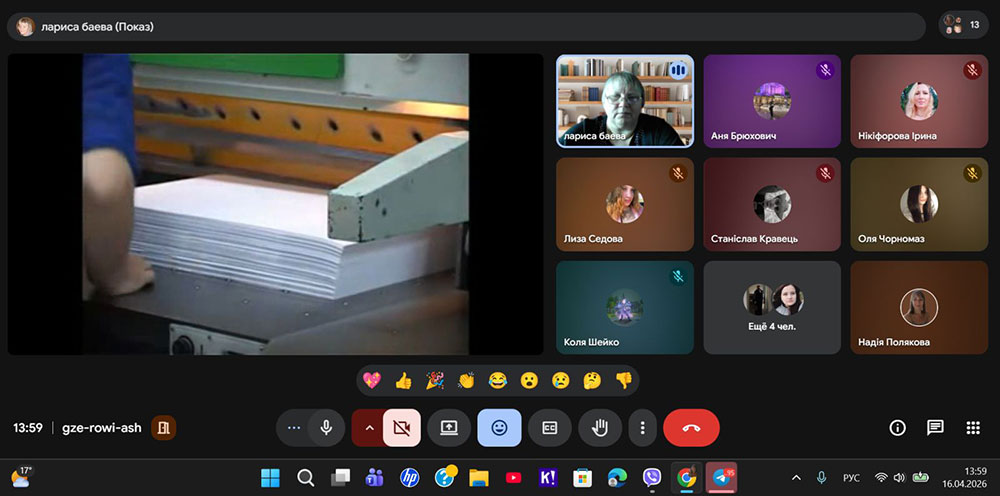The height and width of the screenshot is (496, 1000).
Task: Open the activities grid icon
Action: pos(972,428)
